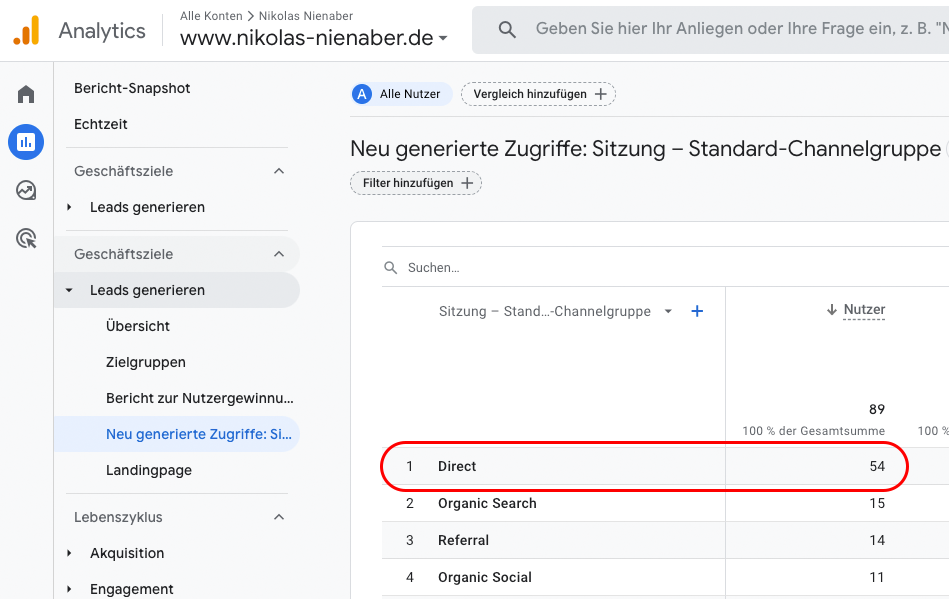Sort by the Nutzer column header

click(856, 310)
